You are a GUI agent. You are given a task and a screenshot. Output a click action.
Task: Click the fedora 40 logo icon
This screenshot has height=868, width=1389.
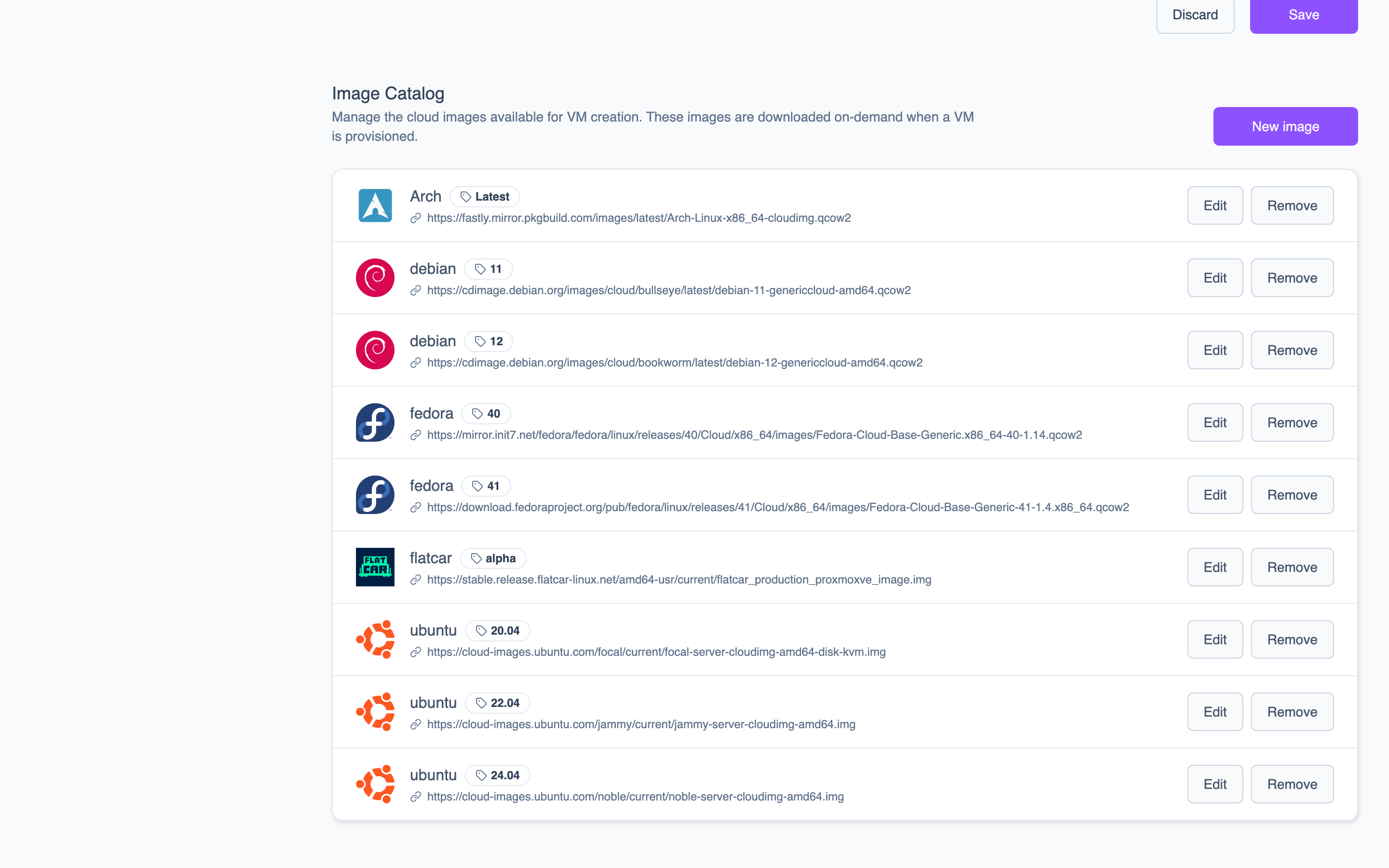(375, 422)
